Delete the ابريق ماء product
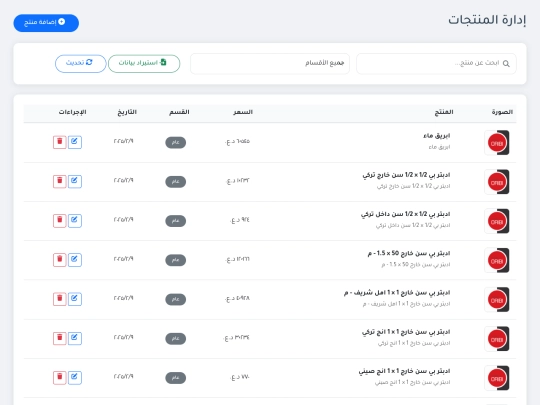This screenshot has width=540, height=405. click(x=60, y=142)
